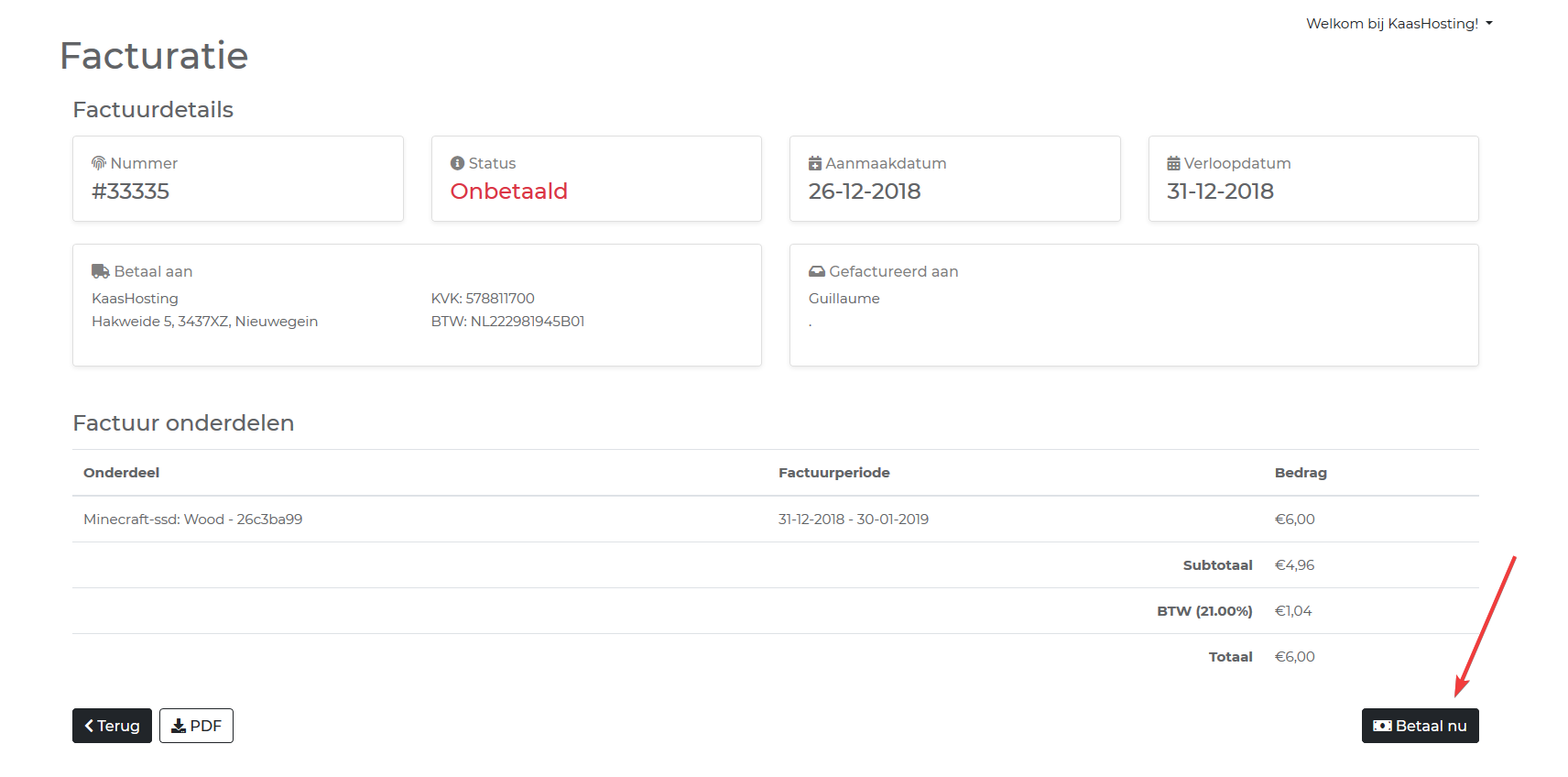
Task: Click the inbox icon beside Gefactureerd aan
Action: coord(816,271)
